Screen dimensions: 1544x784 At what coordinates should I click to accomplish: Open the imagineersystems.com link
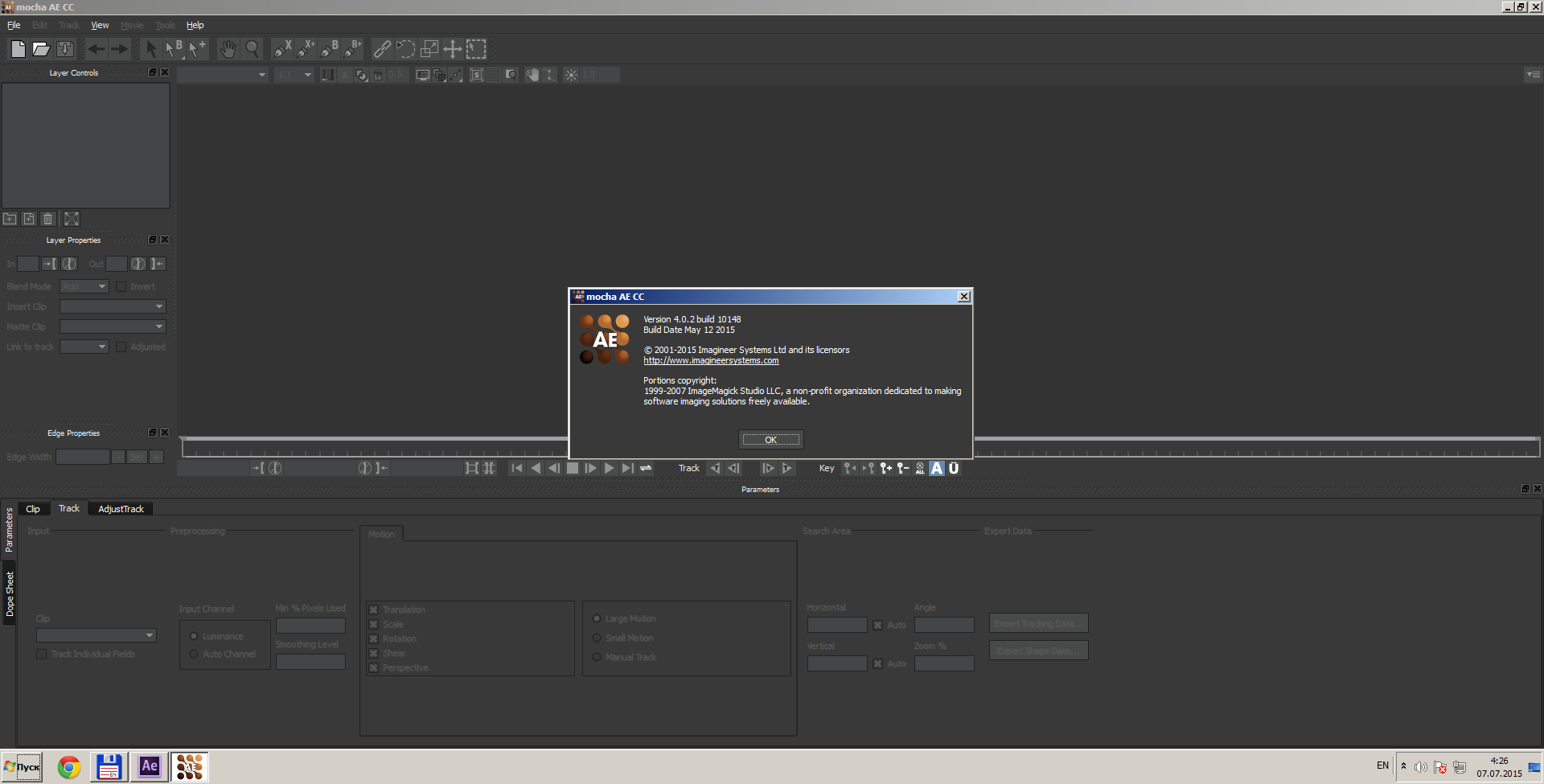(711, 361)
